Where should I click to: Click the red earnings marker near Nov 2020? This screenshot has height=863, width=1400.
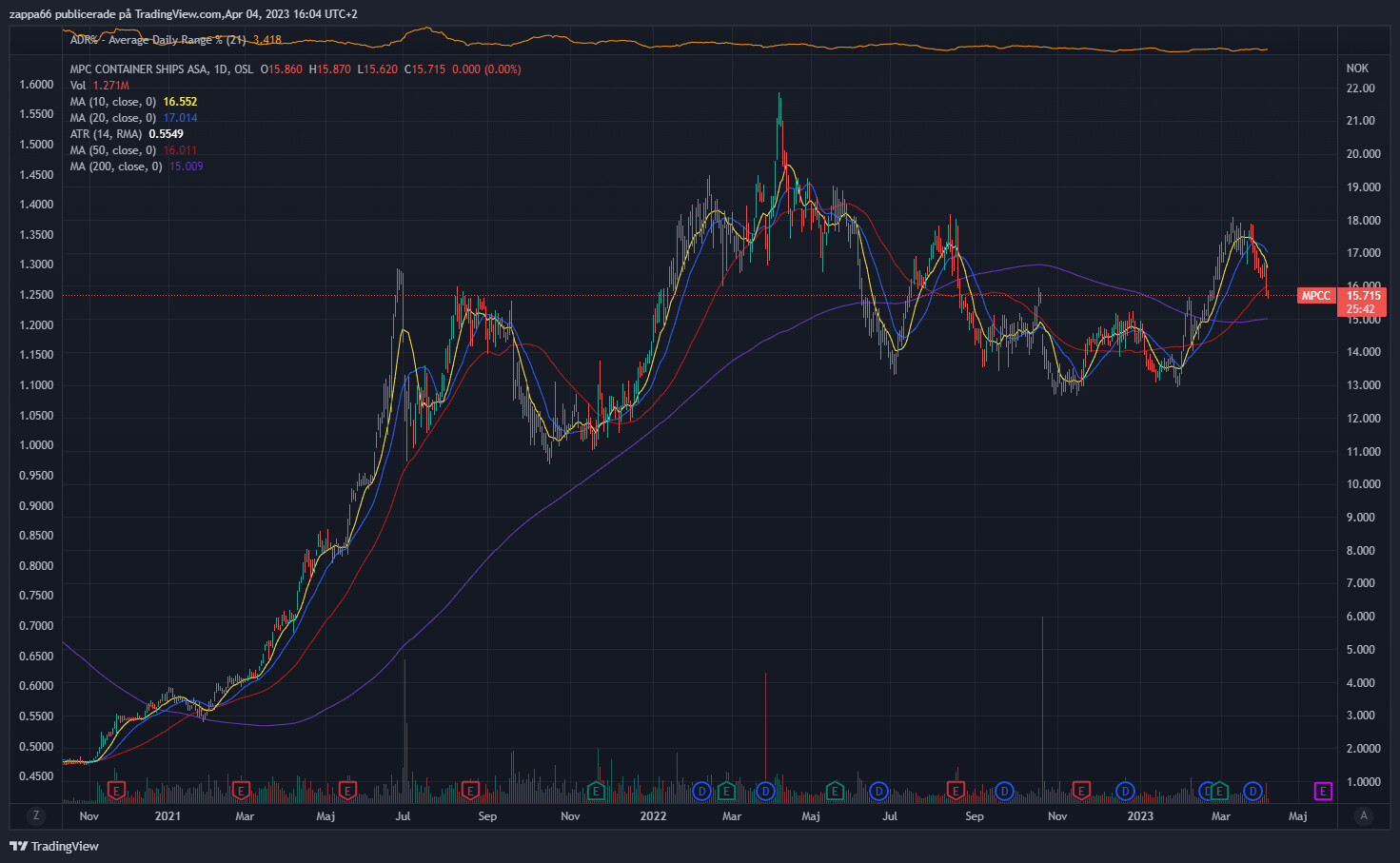point(117,791)
